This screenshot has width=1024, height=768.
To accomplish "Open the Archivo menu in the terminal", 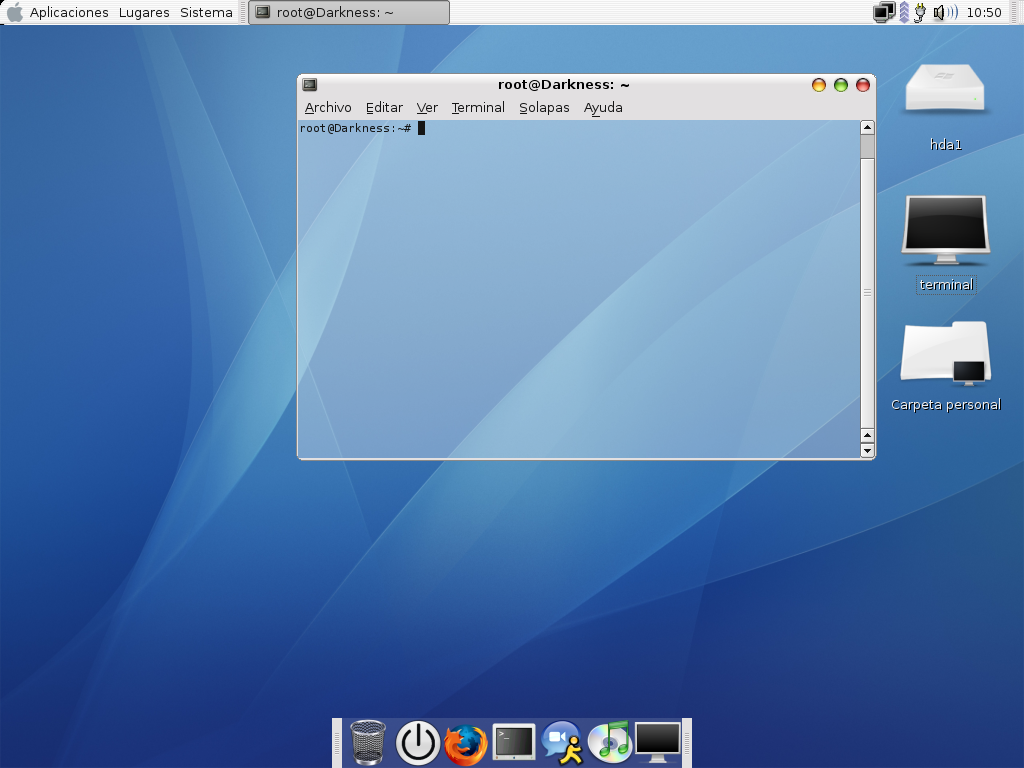I will (x=328, y=108).
